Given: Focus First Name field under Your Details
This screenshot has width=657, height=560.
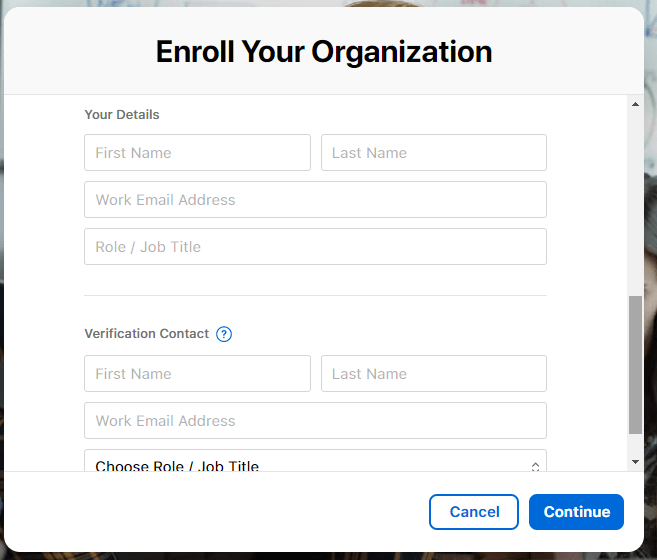Looking at the screenshot, I should [197, 153].
